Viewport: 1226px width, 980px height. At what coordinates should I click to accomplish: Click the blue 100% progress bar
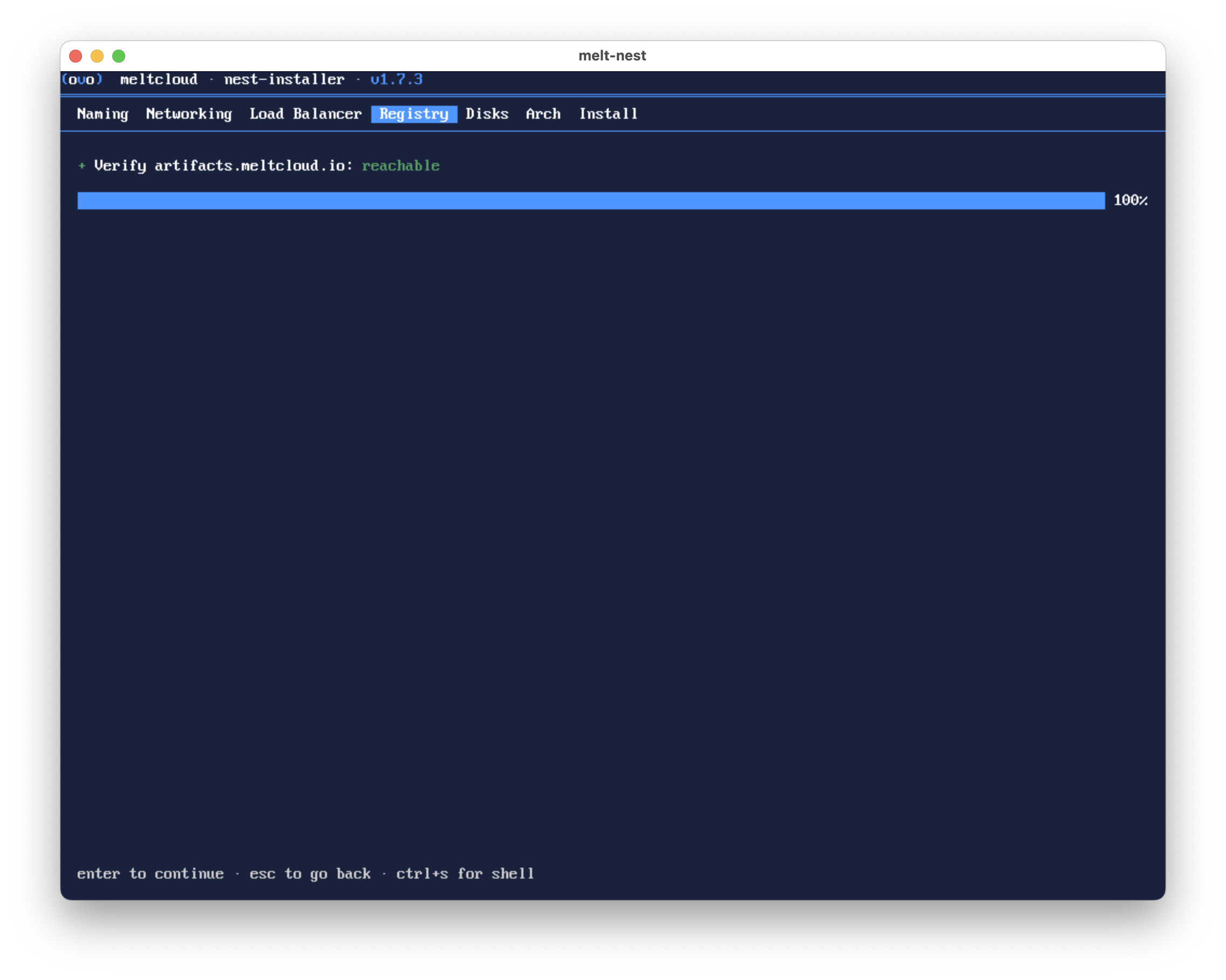(x=591, y=201)
